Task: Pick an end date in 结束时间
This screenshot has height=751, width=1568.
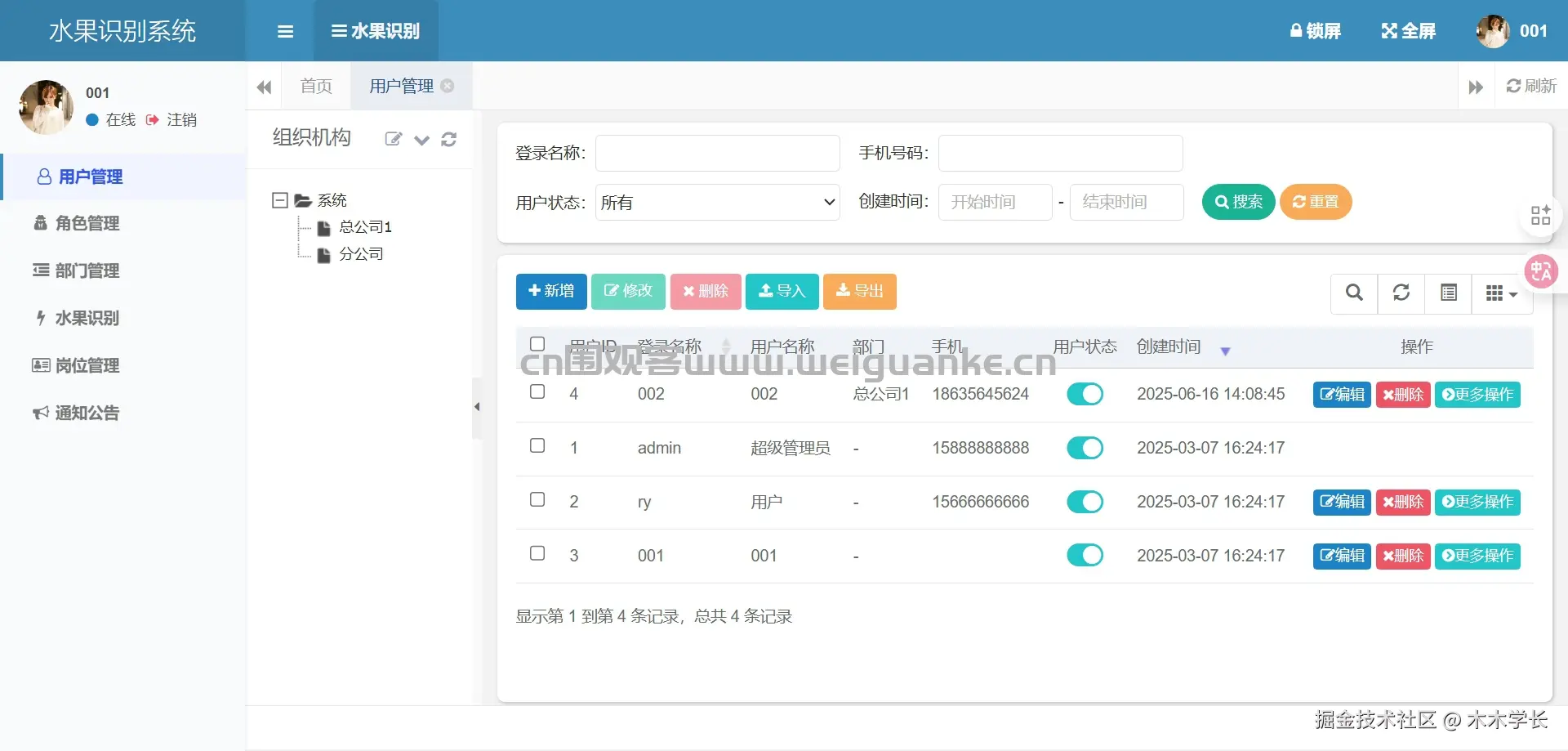Action: [x=1126, y=202]
